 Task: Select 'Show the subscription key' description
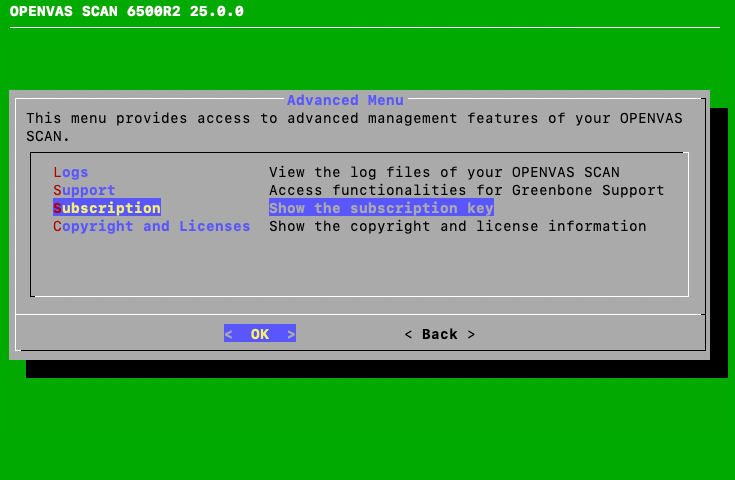pyautogui.click(x=381, y=208)
